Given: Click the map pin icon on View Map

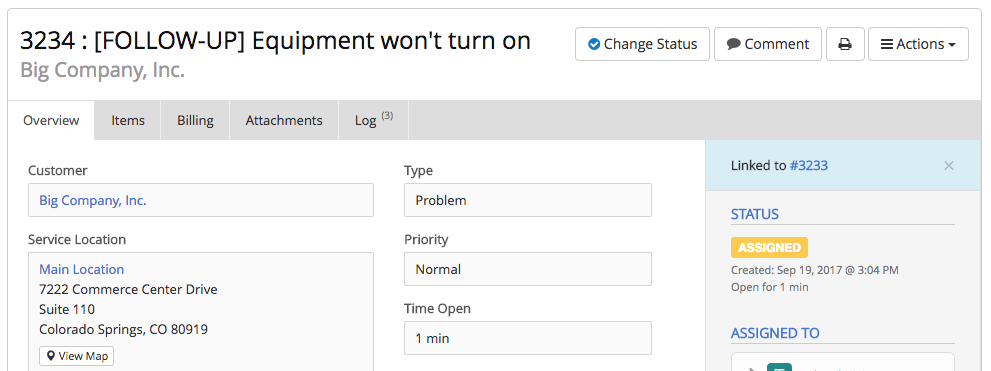Looking at the screenshot, I should pyautogui.click(x=52, y=356).
